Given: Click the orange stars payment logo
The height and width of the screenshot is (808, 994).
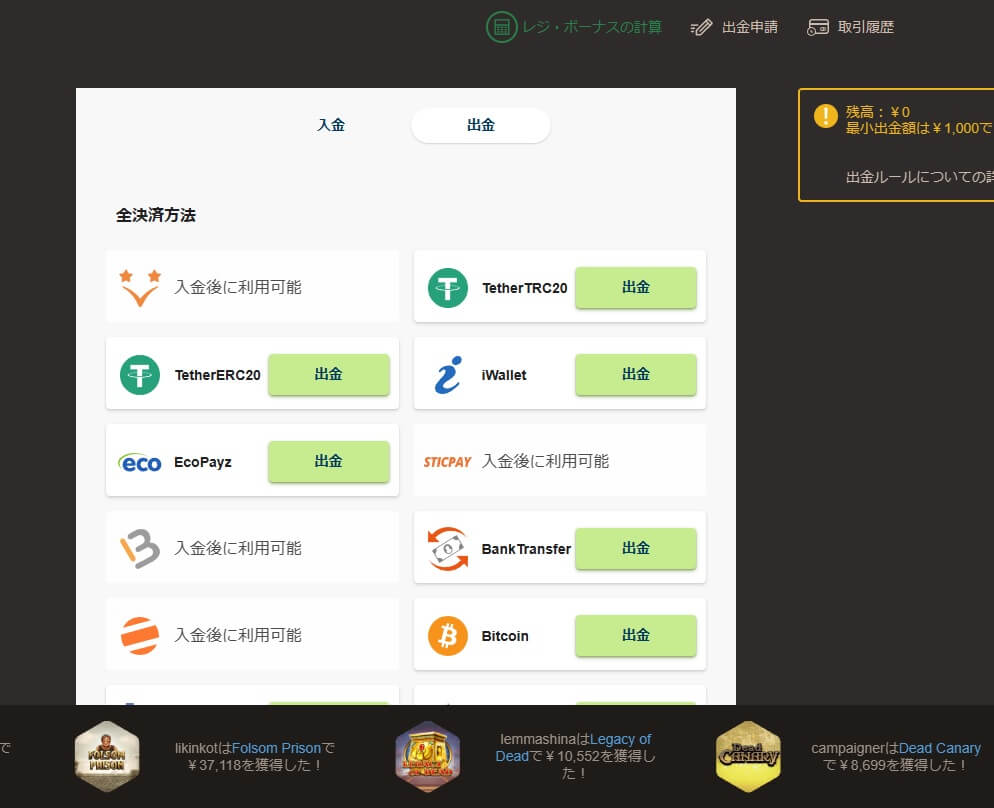Looking at the screenshot, I should [x=140, y=288].
